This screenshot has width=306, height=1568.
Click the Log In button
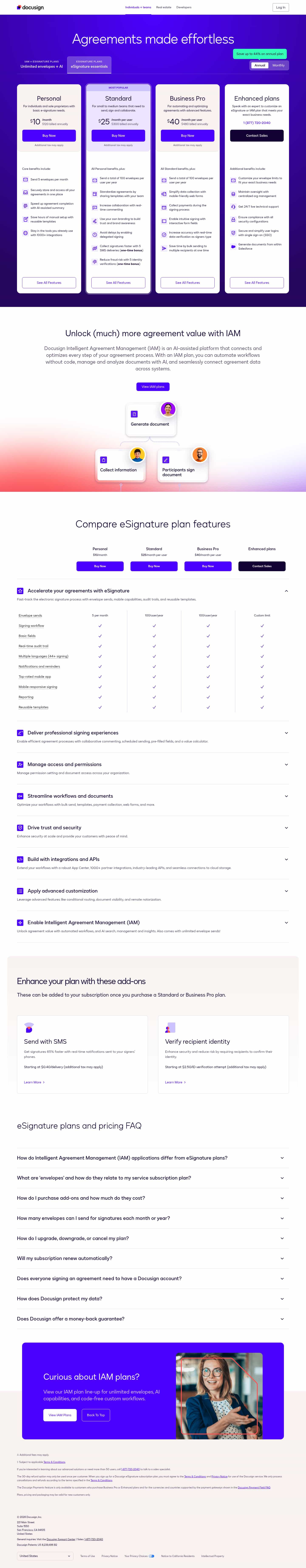280,7
